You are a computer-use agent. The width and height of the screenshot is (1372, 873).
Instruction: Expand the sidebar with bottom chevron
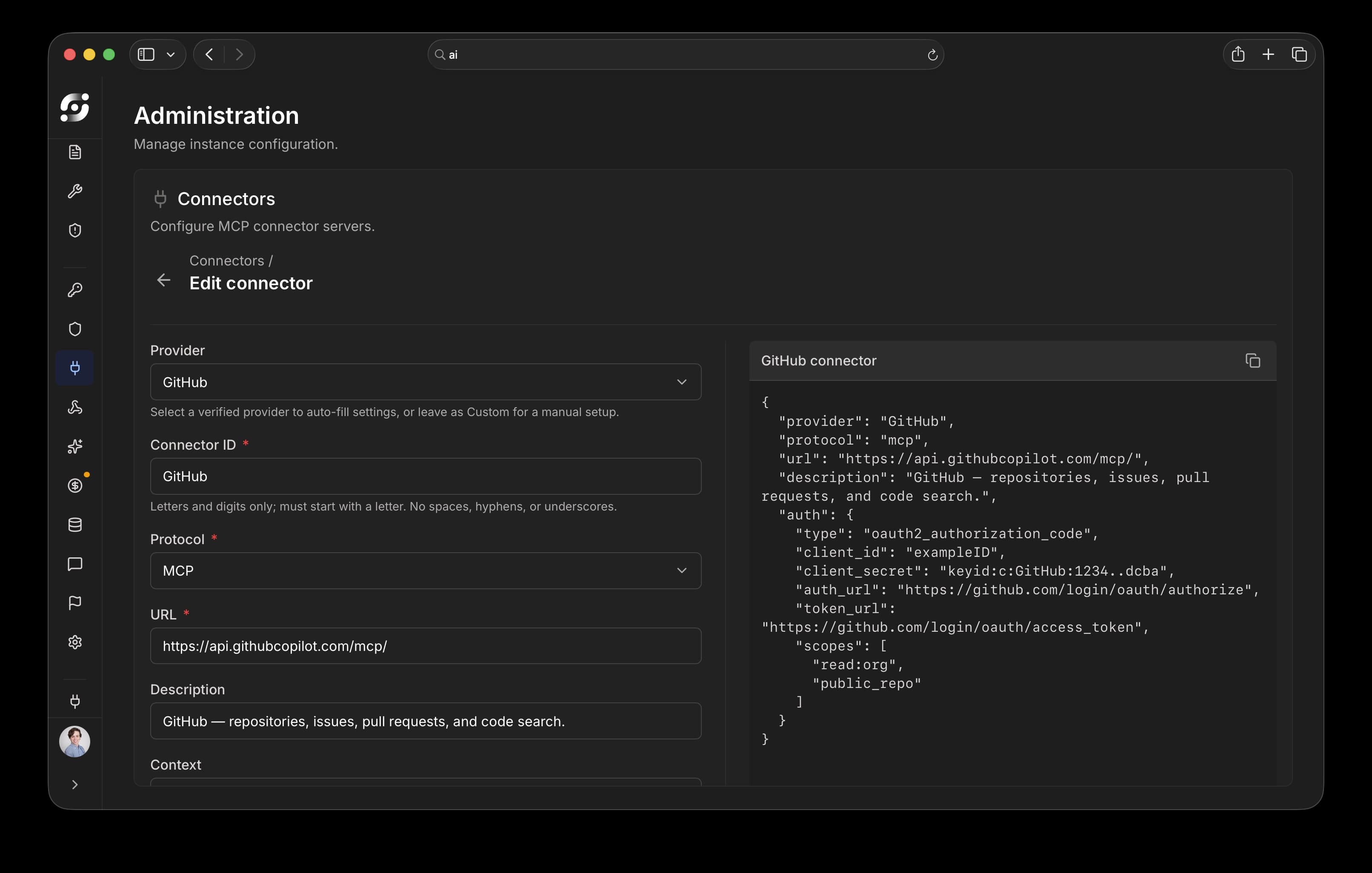click(74, 785)
